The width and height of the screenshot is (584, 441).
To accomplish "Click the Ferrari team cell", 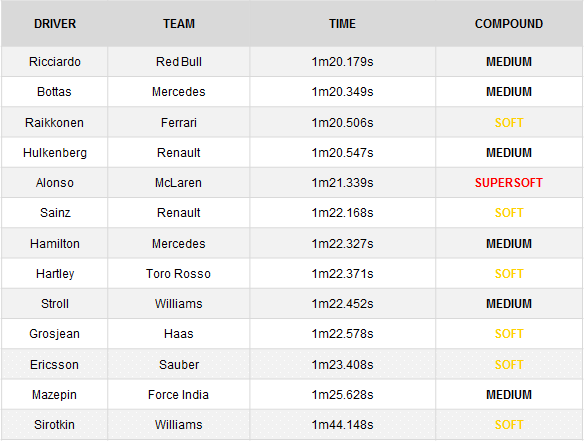I will (x=179, y=123).
